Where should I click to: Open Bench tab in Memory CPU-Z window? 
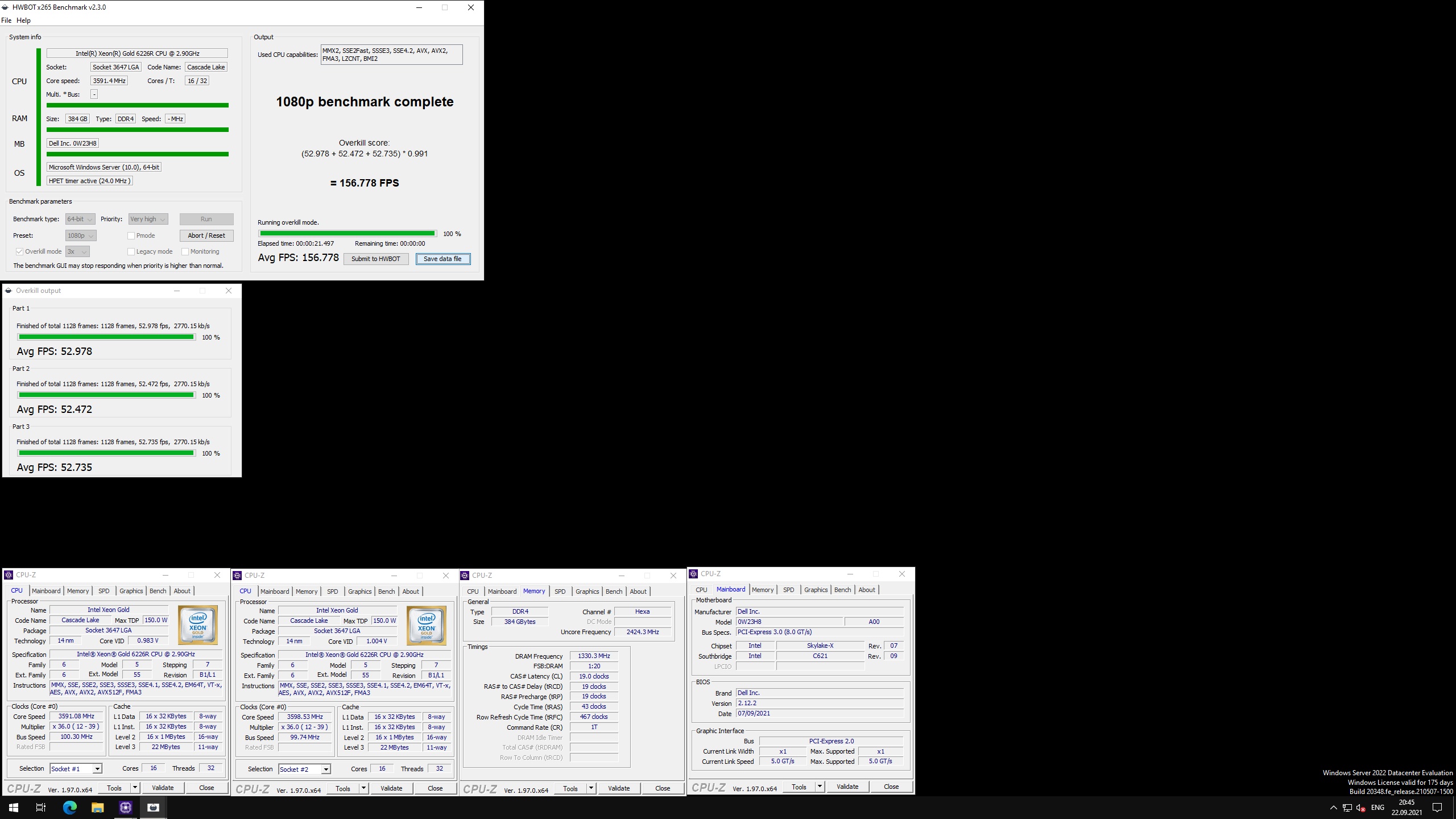pyautogui.click(x=614, y=591)
